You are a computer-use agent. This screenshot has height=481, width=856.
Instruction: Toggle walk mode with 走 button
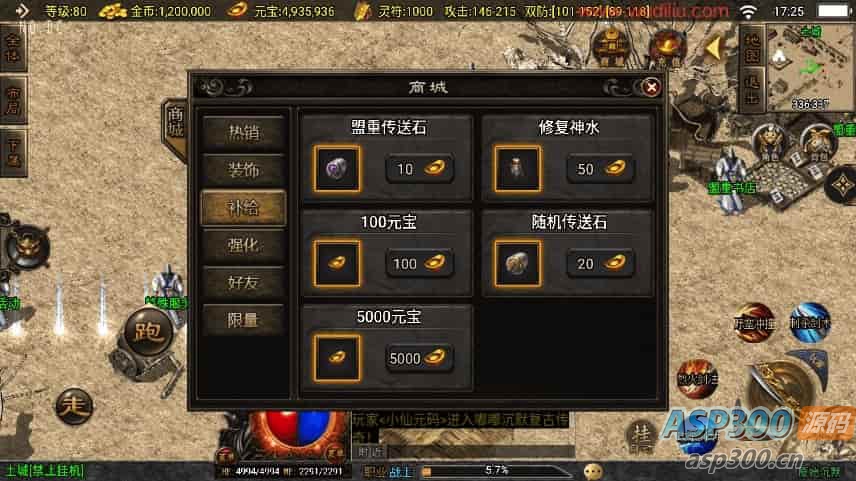pyautogui.click(x=74, y=406)
